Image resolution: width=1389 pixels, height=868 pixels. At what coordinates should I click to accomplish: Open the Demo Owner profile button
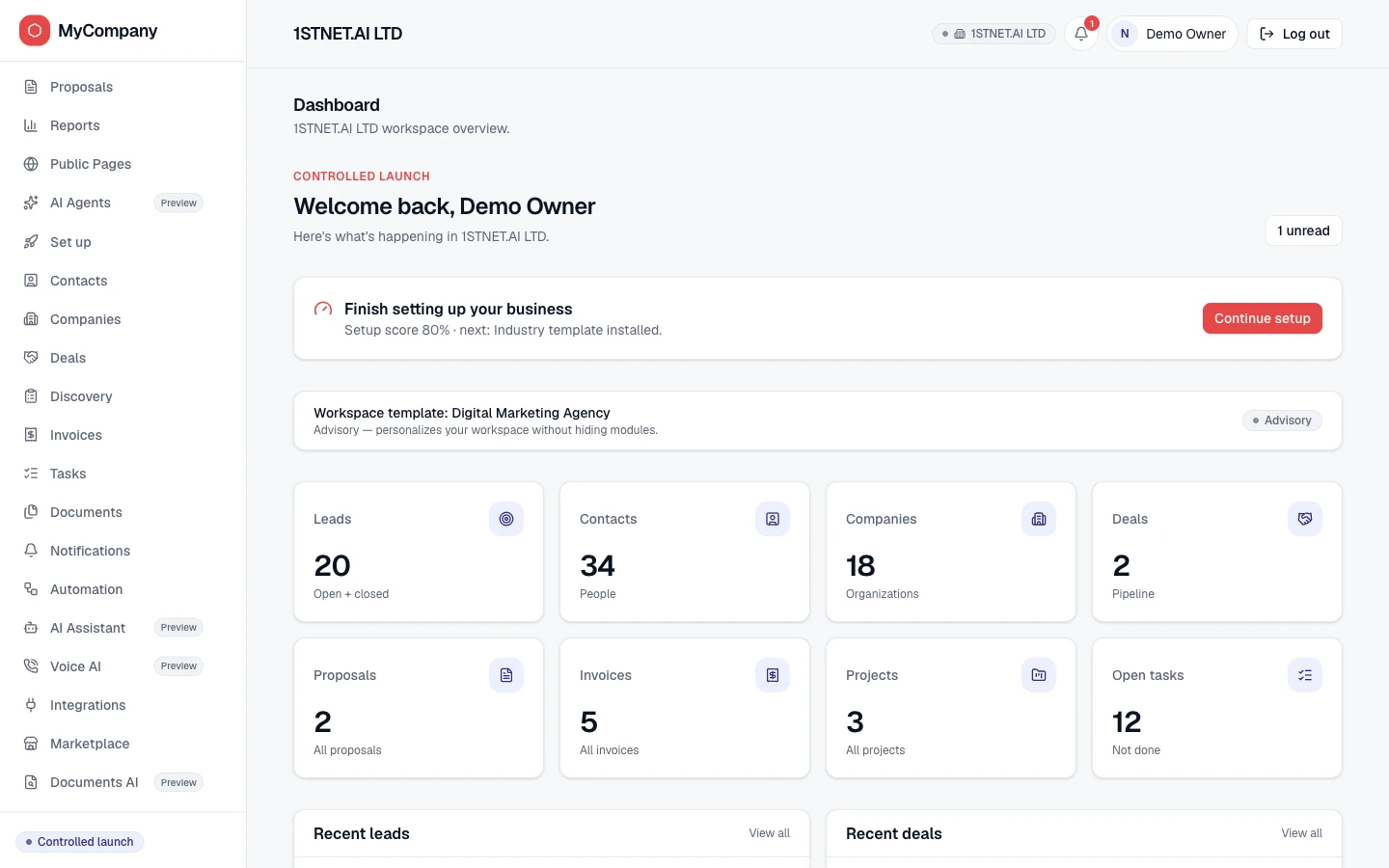[1172, 34]
